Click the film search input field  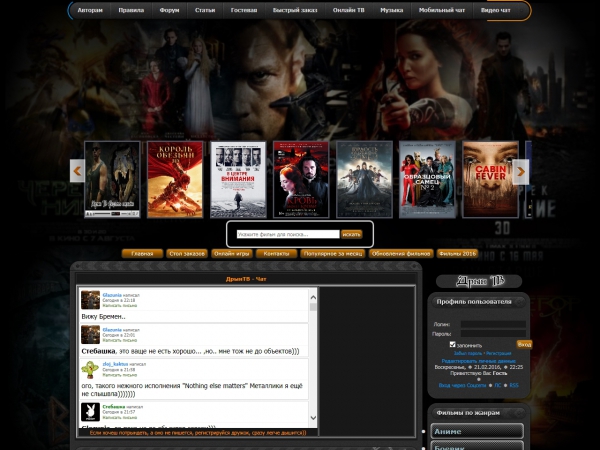tap(288, 234)
